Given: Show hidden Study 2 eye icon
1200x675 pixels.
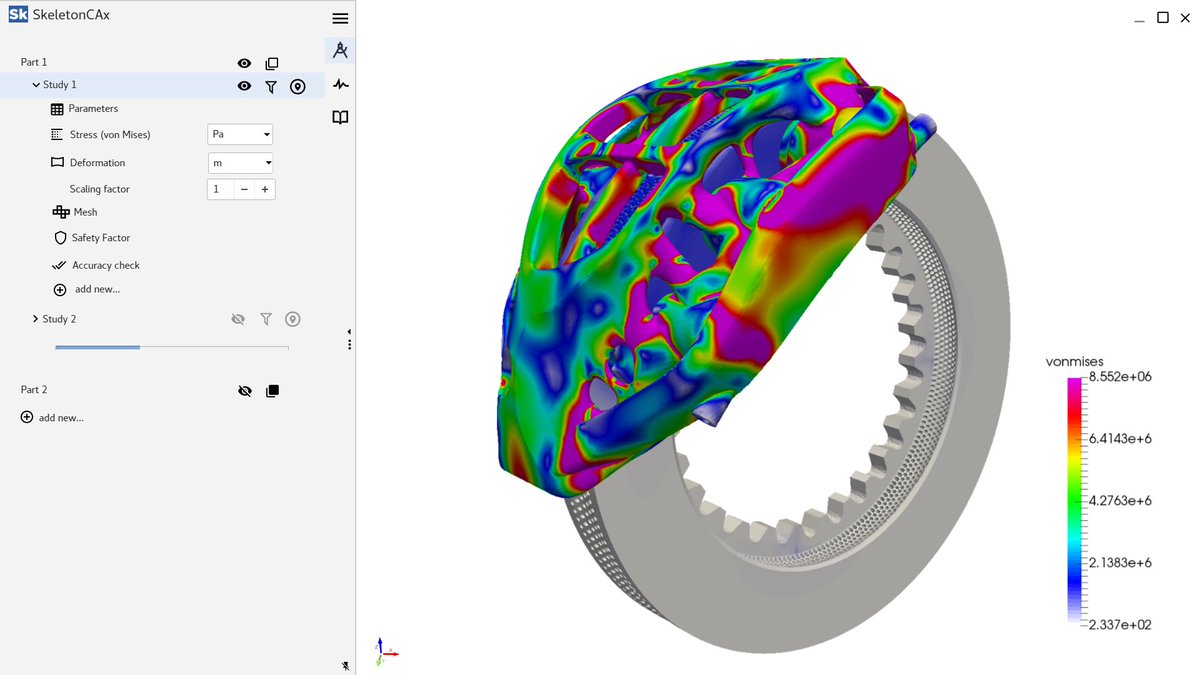Looking at the screenshot, I should (238, 319).
